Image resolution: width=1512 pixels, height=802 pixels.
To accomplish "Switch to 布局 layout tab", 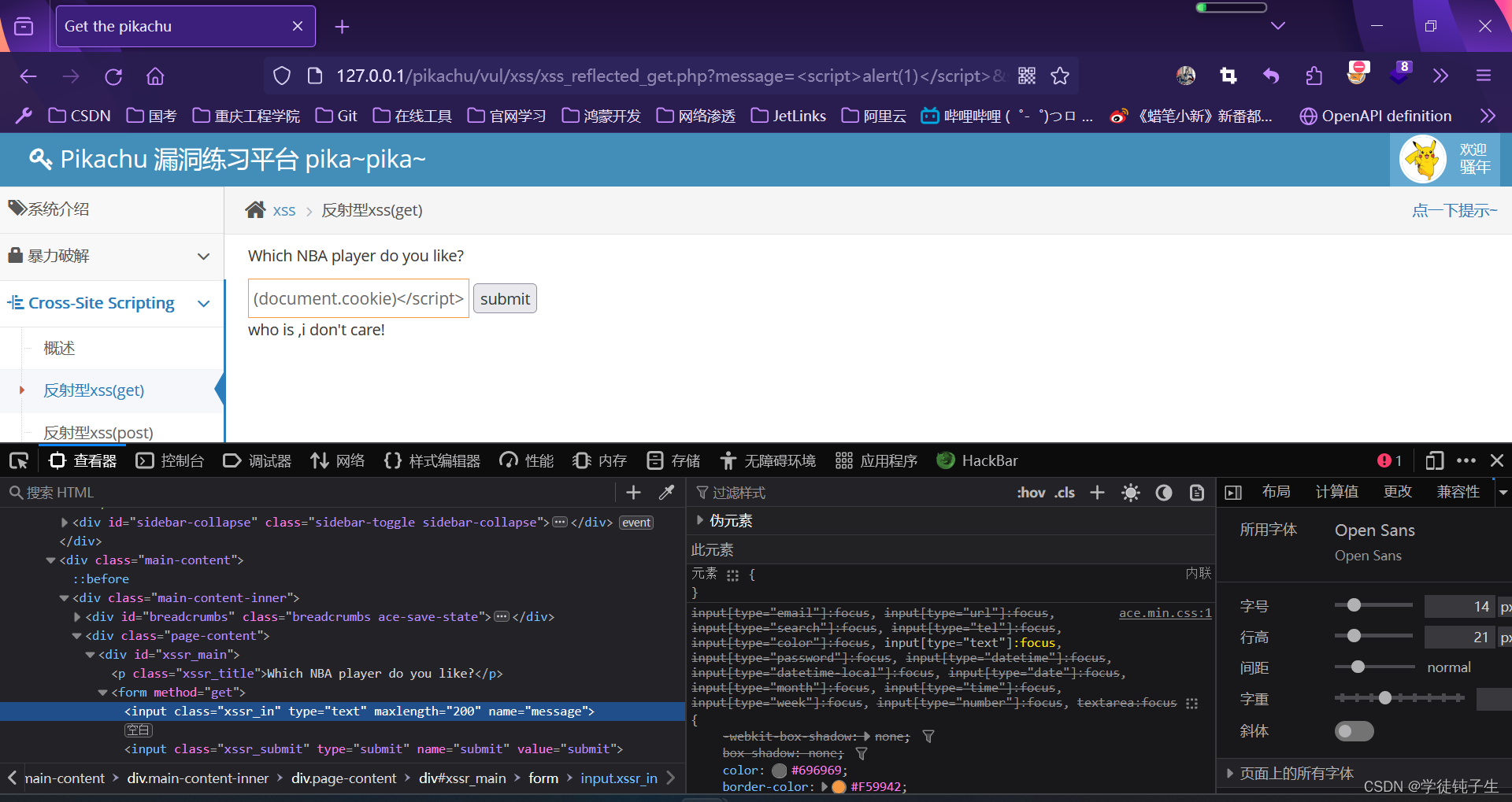I will (1276, 492).
